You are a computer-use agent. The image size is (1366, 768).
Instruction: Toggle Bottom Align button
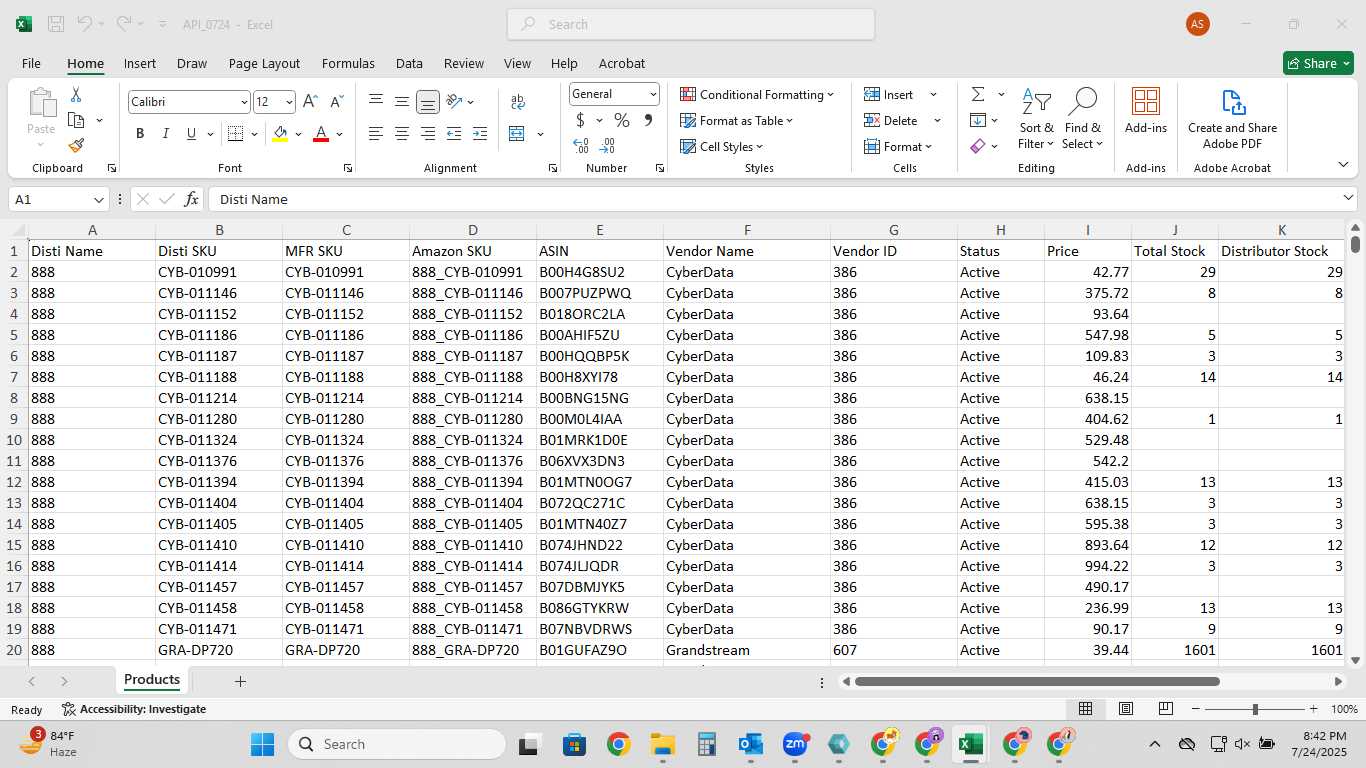click(x=427, y=101)
